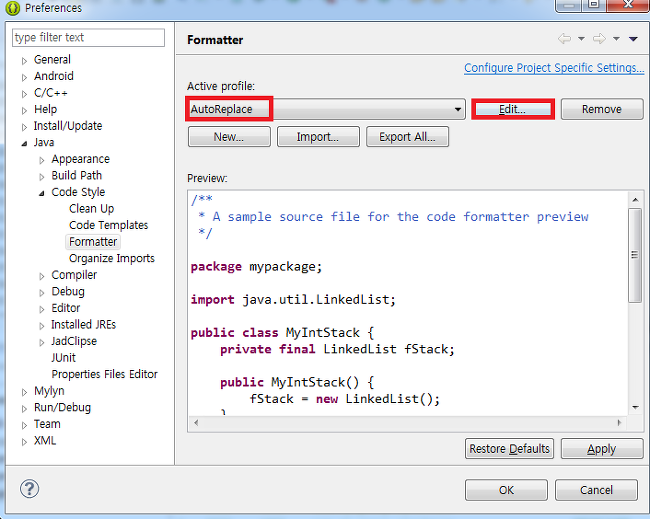Collapse the Code Style node
Image resolution: width=650 pixels, height=519 pixels.
tap(41, 193)
